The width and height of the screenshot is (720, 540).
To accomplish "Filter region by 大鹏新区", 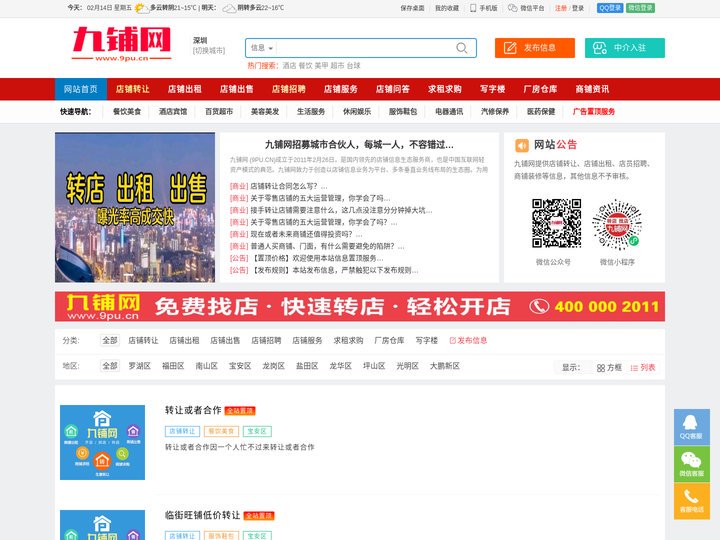I will click(x=445, y=366).
